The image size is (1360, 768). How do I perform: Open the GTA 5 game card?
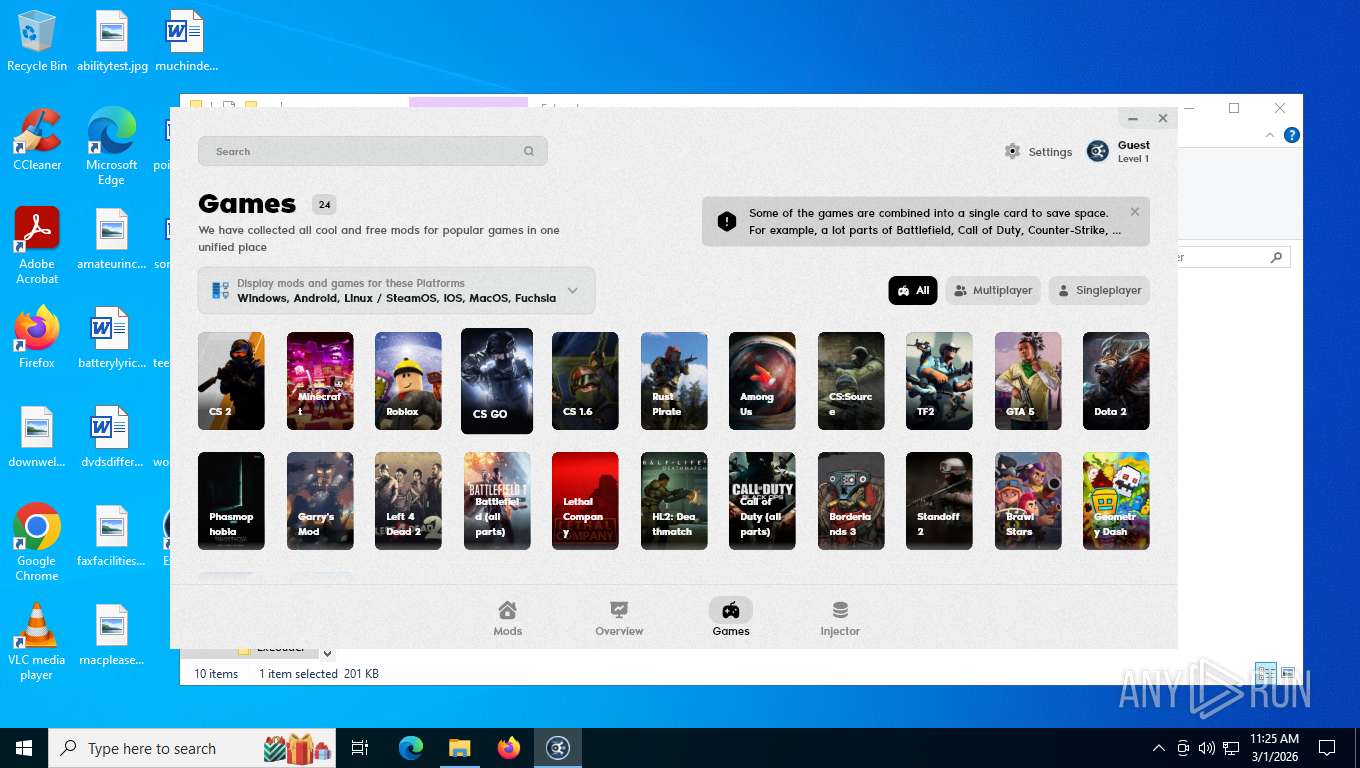(x=1028, y=381)
